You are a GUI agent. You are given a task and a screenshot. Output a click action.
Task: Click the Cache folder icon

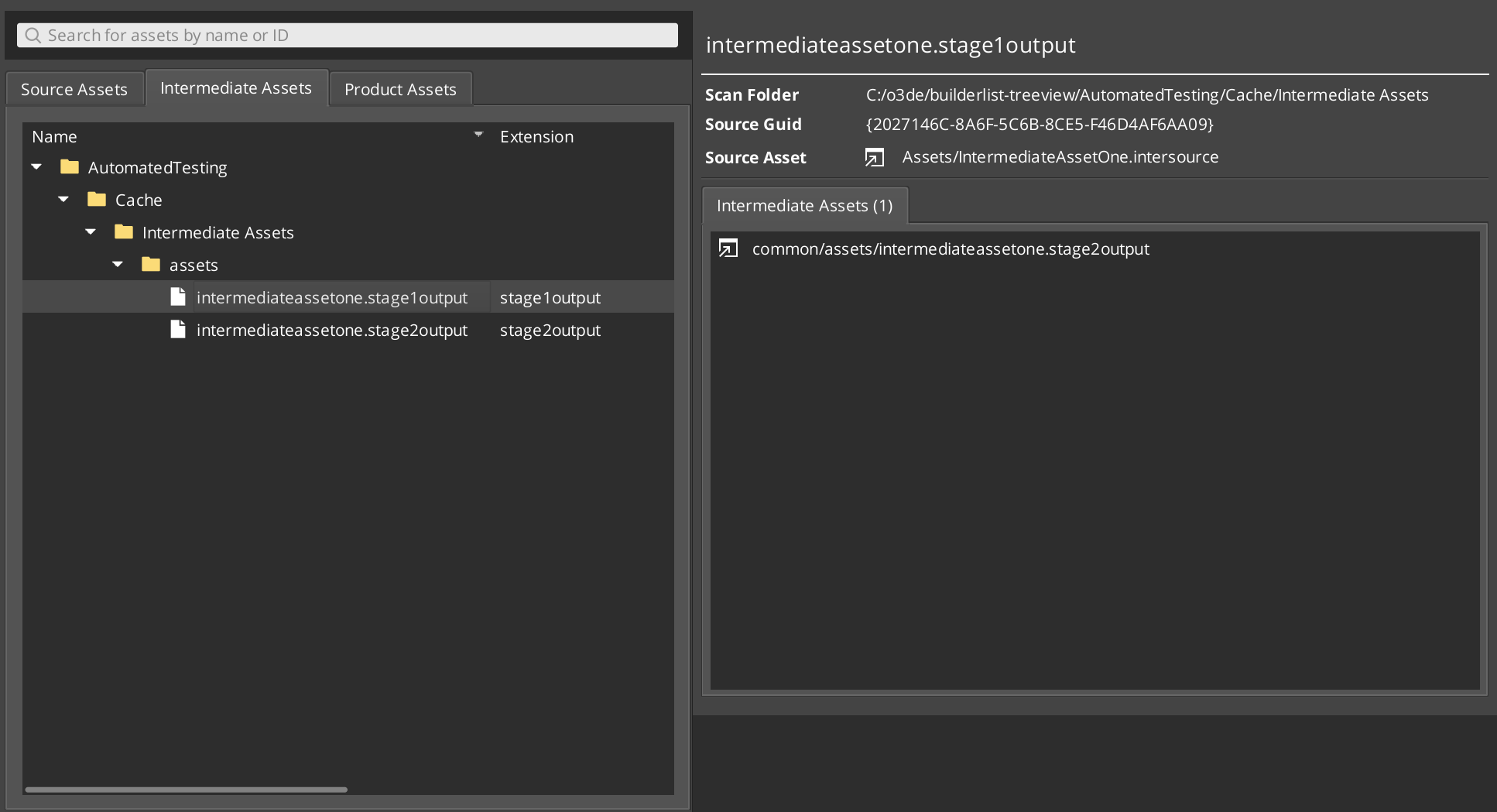pyautogui.click(x=96, y=199)
